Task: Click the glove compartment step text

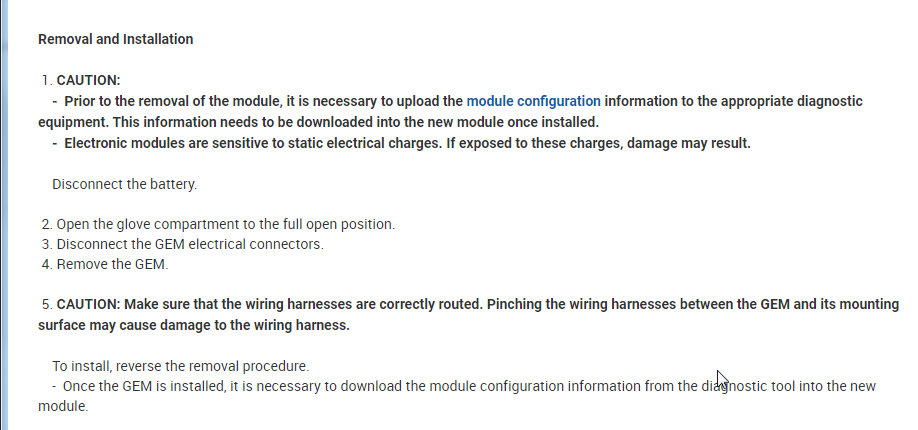Action: tap(225, 224)
